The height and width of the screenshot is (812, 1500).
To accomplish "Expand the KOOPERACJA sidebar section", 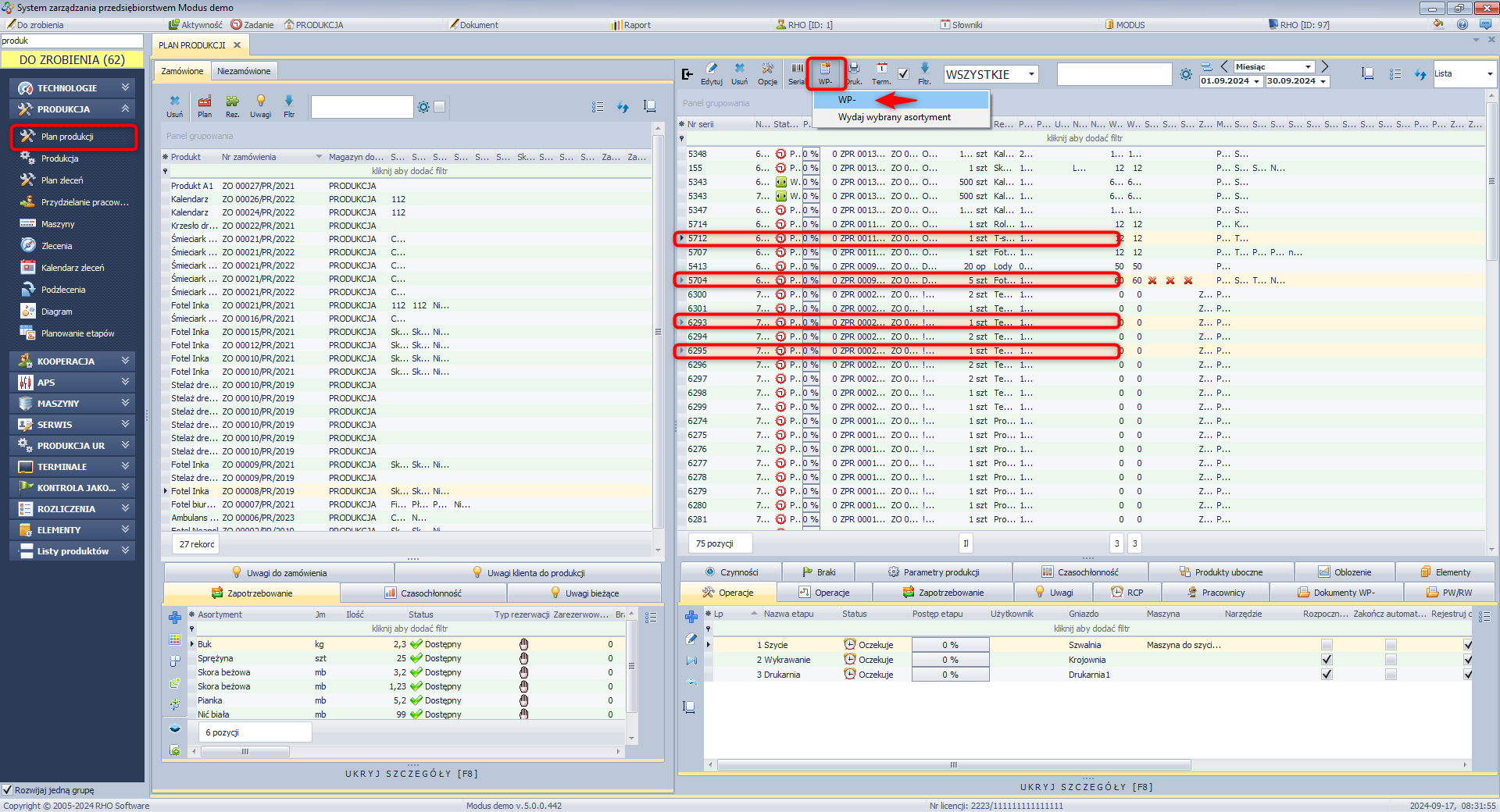I will (72, 361).
